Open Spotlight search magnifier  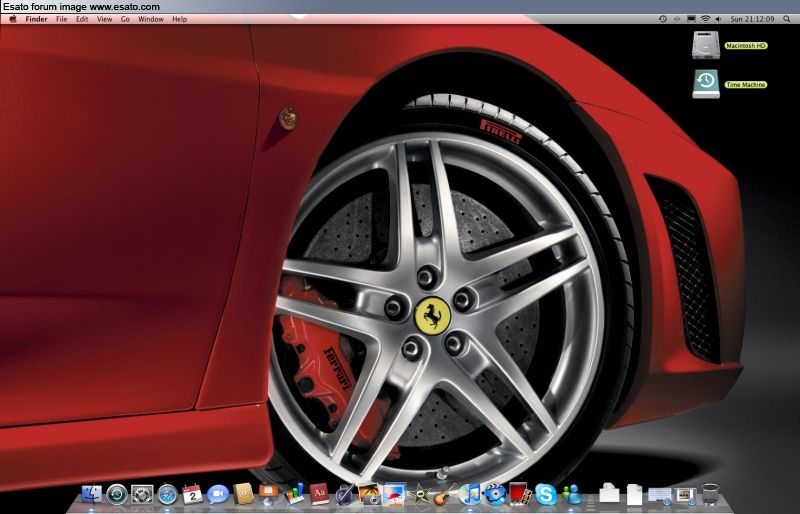[787, 19]
